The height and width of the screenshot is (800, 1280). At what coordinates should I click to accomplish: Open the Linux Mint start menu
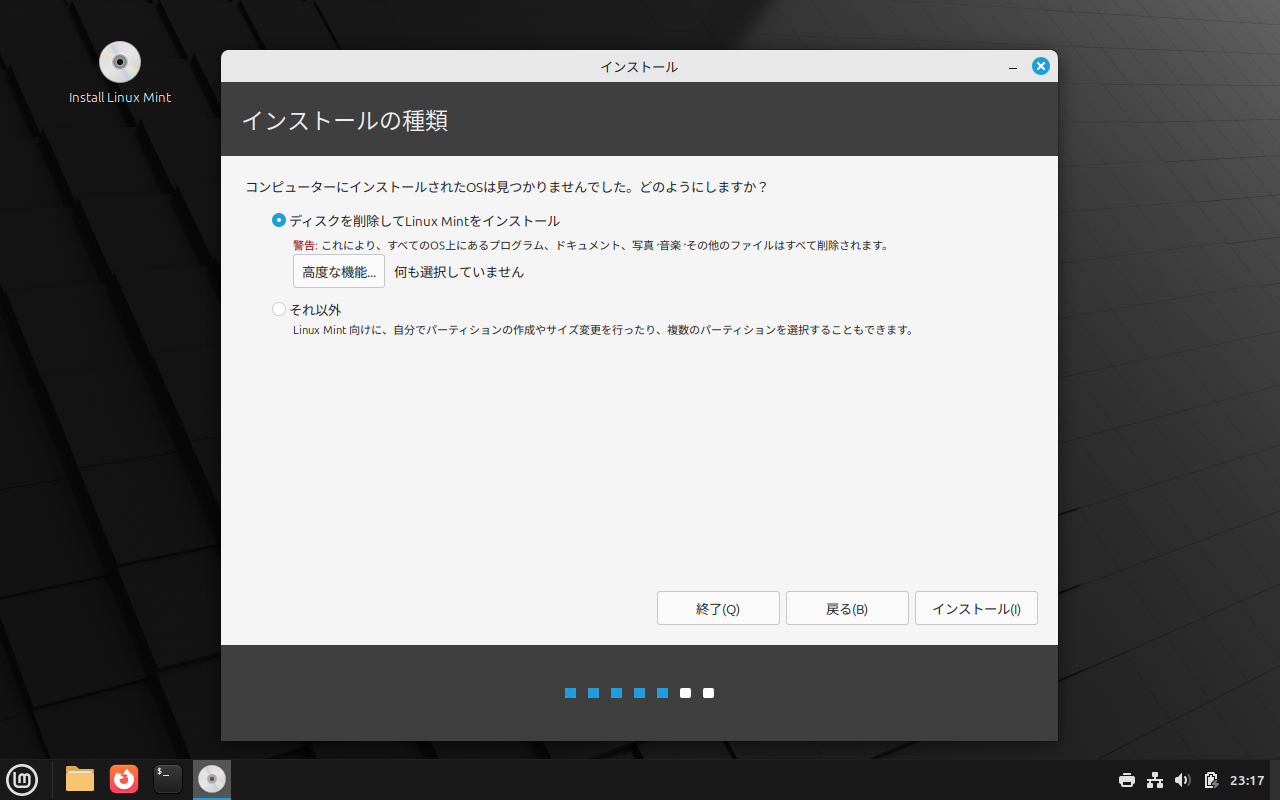coord(22,779)
